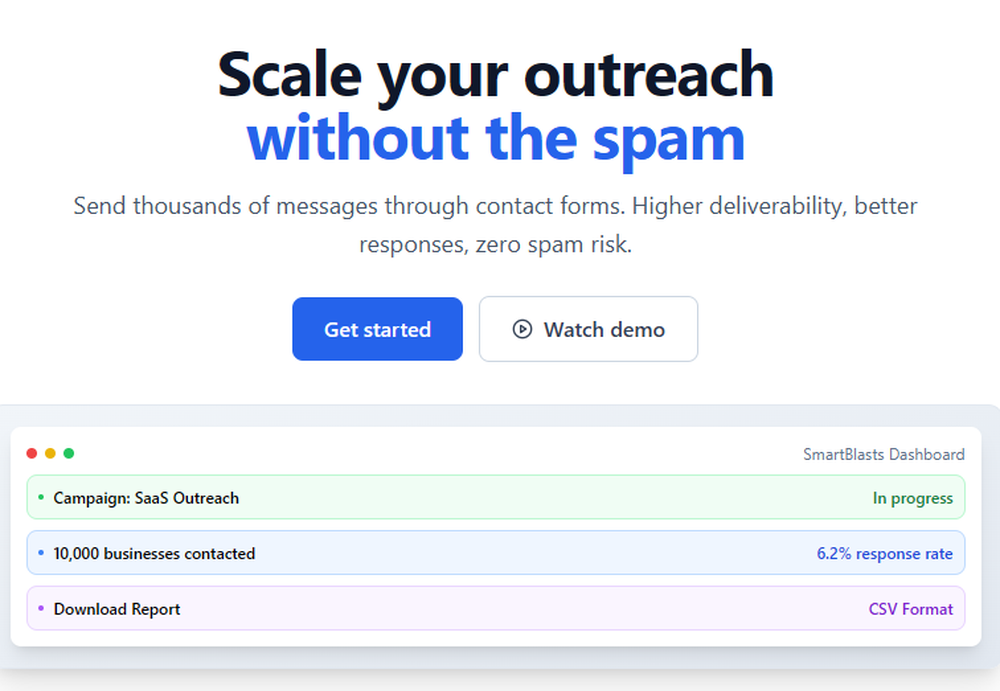Click the Get started button
This screenshot has height=691, width=1000.
pos(377,329)
